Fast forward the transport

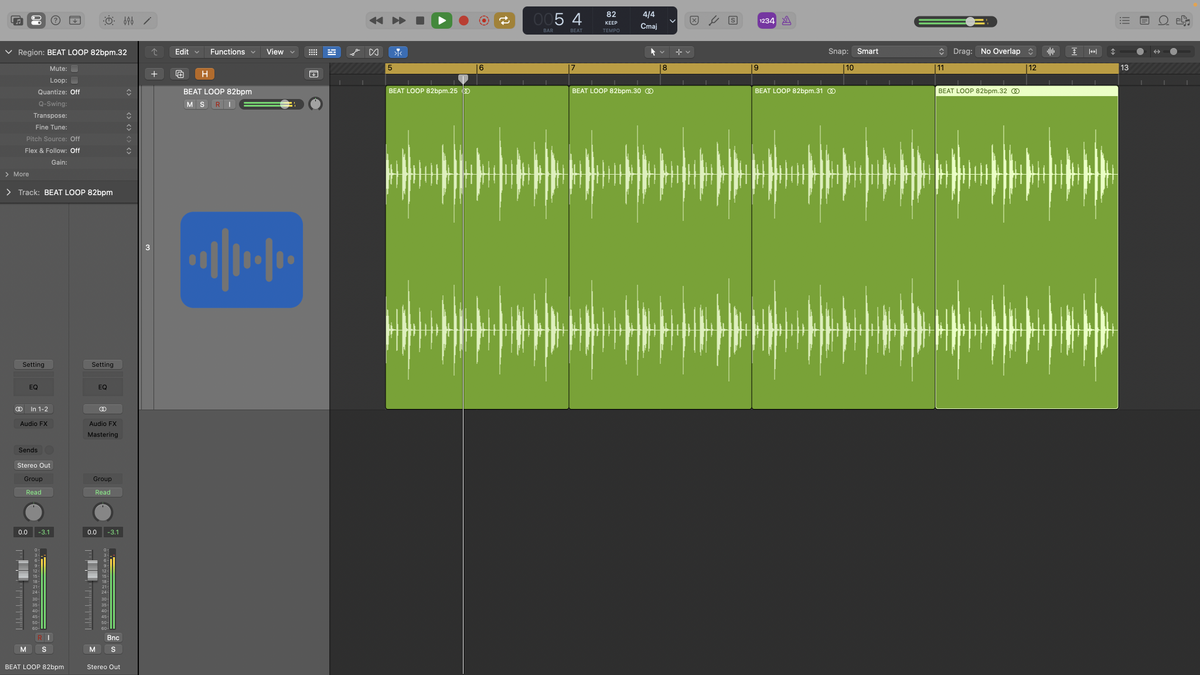click(x=398, y=20)
